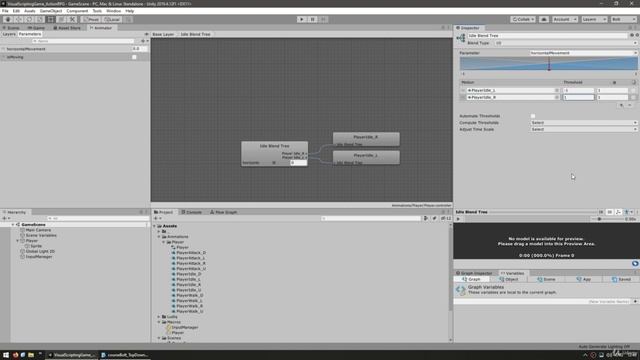
Task: Remove selected motion with the minus icon
Action: (x=630, y=105)
